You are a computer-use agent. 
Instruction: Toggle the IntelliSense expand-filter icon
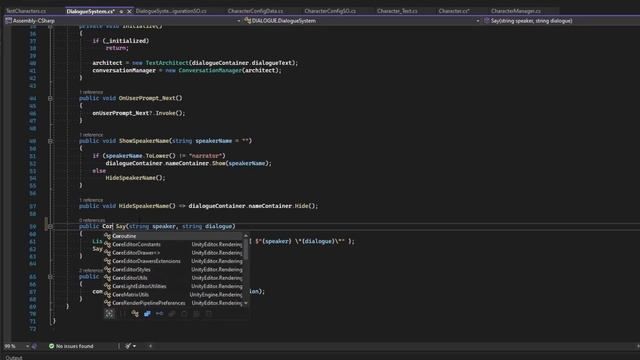pos(109,314)
